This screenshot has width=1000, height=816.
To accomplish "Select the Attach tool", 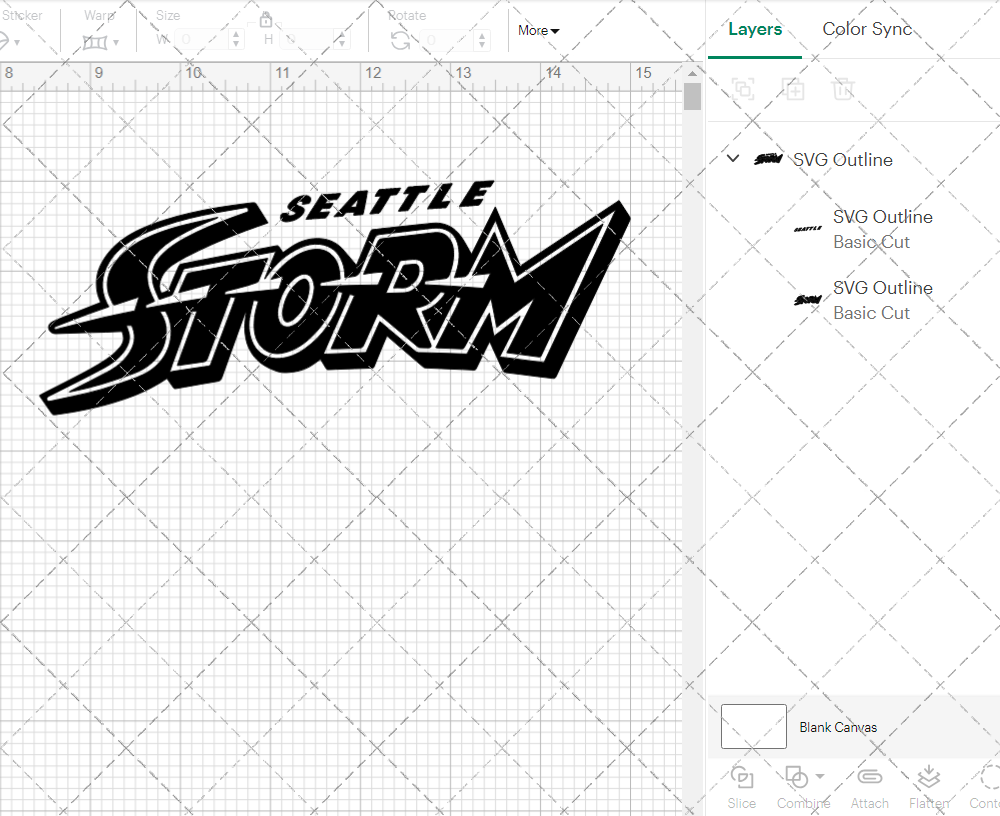I will 869,786.
